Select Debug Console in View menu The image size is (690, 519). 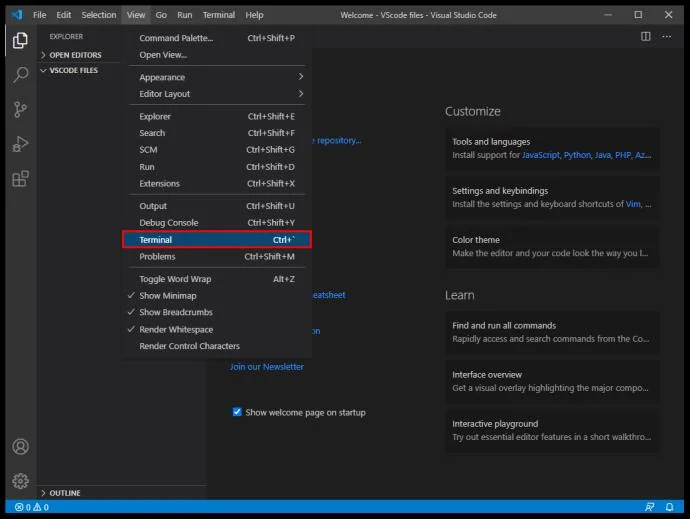[217, 223]
